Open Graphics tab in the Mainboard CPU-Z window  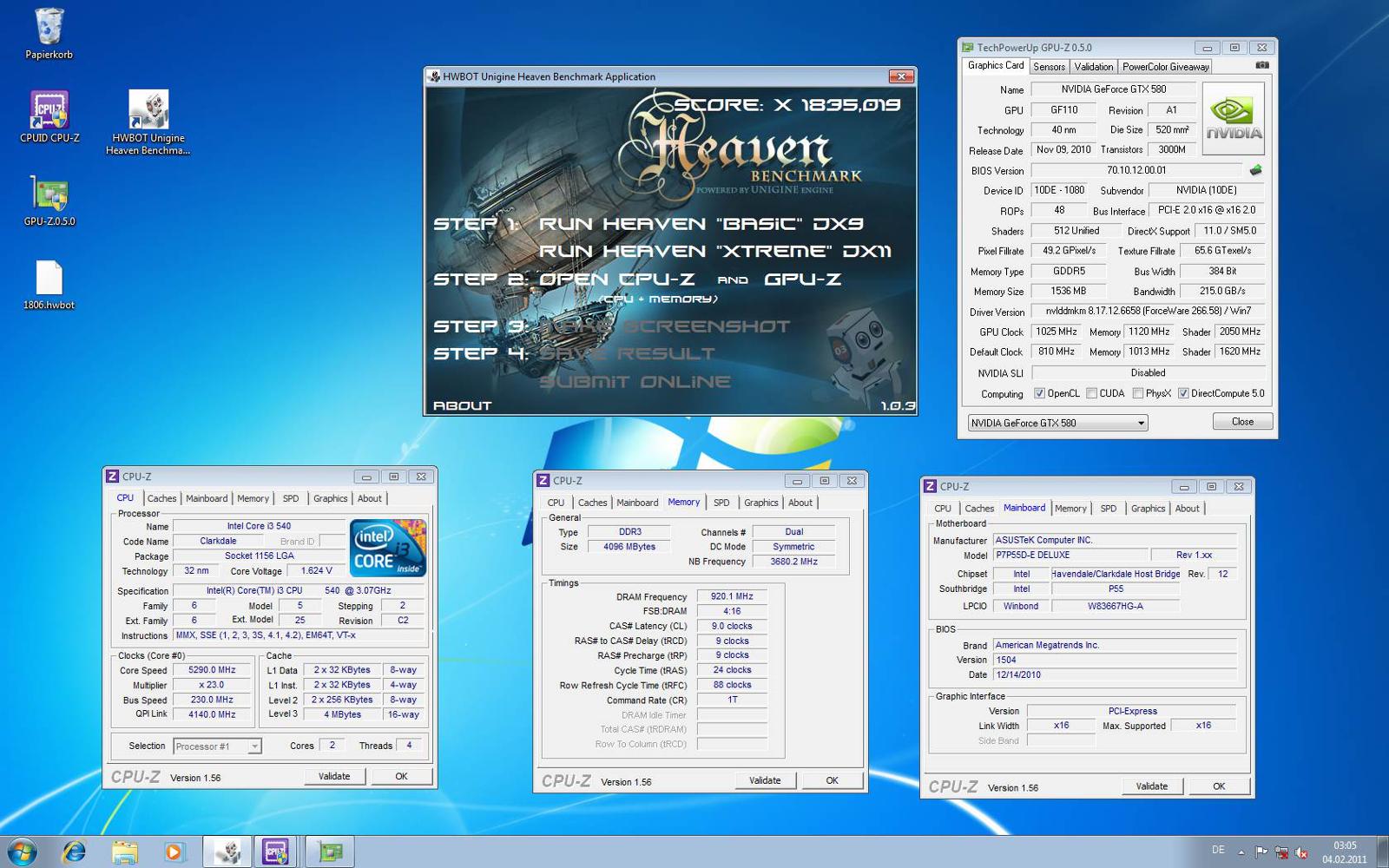pos(1148,509)
